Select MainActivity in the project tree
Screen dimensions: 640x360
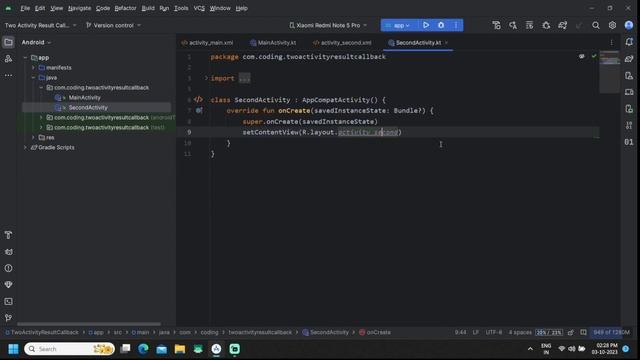tap(84, 98)
